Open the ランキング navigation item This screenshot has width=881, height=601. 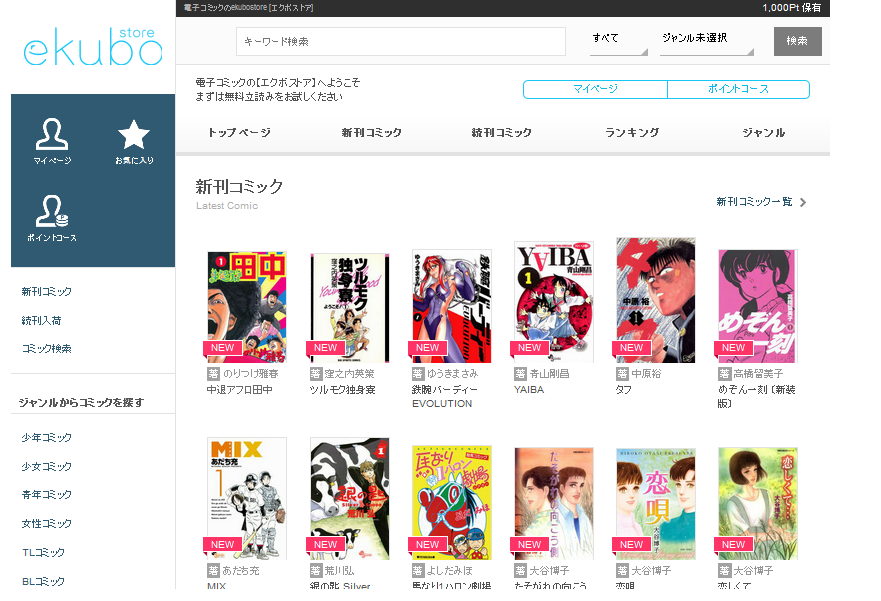631,131
